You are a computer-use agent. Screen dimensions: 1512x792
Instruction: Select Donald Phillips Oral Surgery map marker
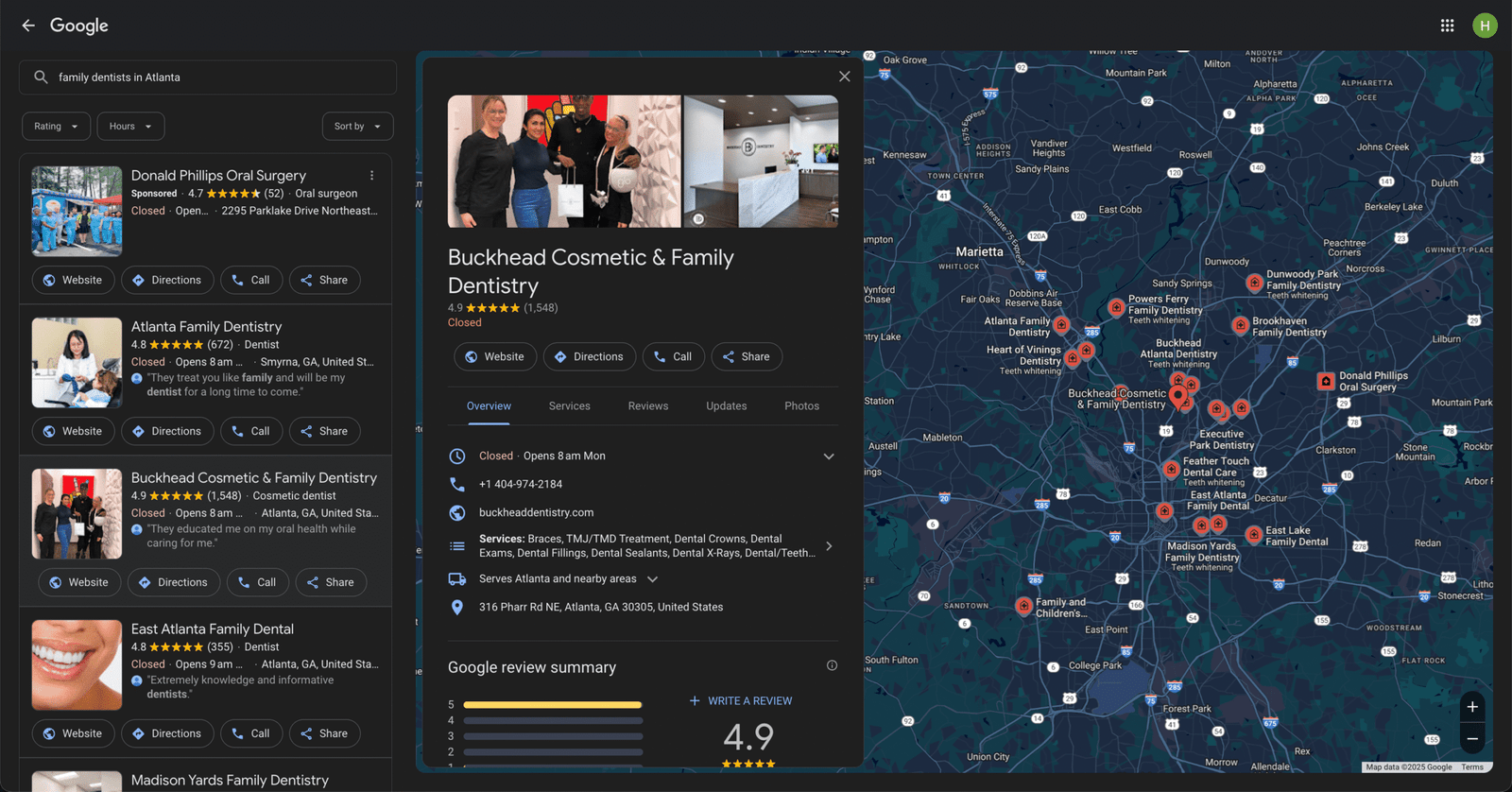1326,381
